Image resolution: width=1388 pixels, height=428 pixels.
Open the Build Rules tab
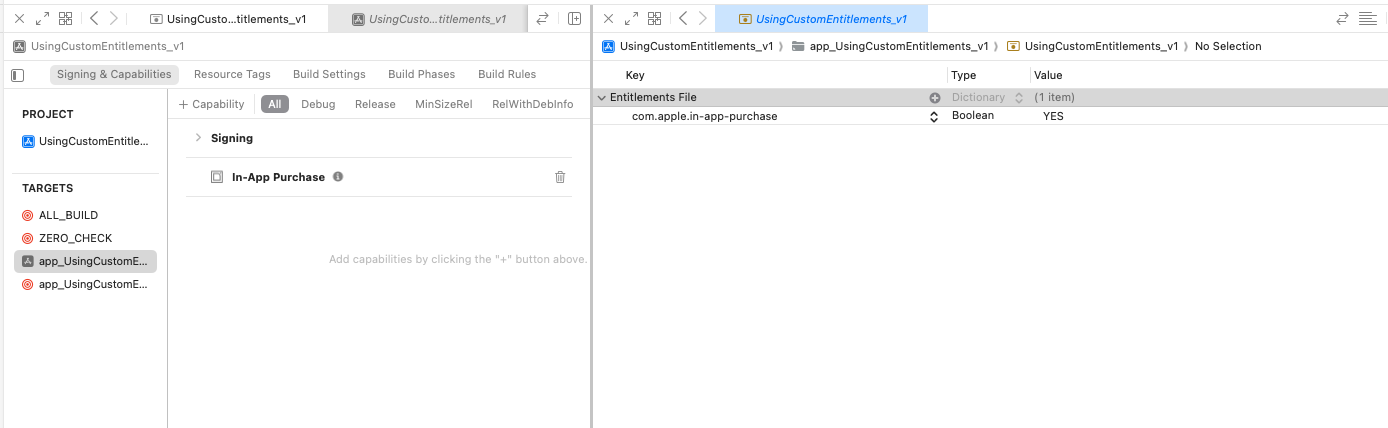pyautogui.click(x=507, y=74)
